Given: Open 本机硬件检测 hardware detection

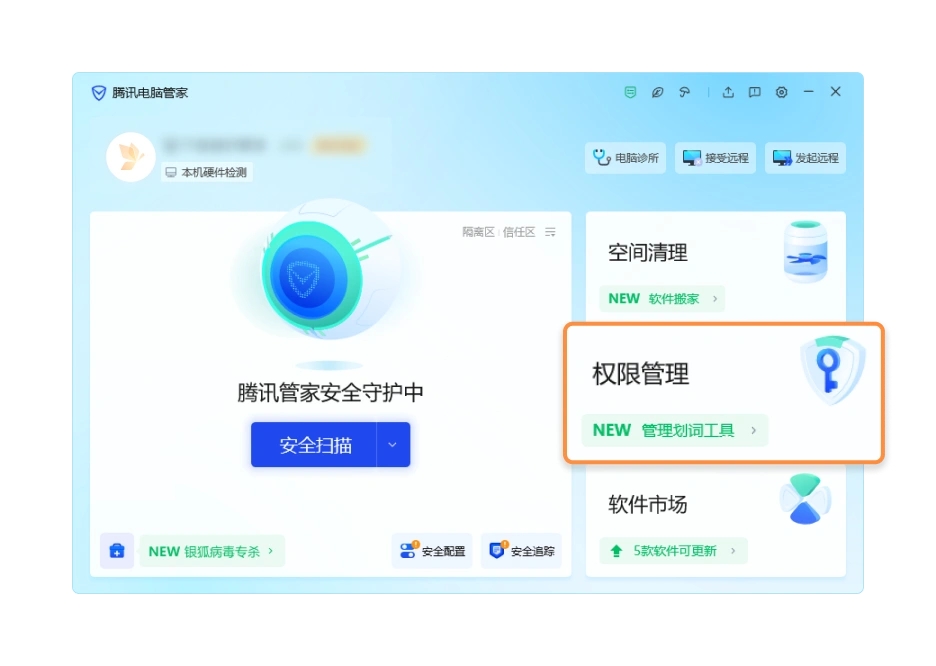Looking at the screenshot, I should tap(207, 172).
